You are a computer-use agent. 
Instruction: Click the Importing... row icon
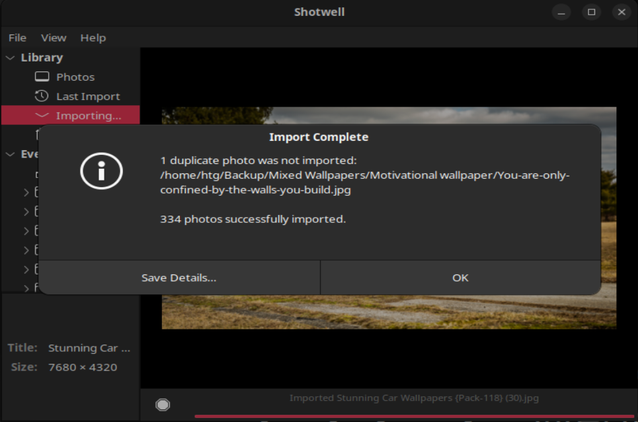point(42,115)
